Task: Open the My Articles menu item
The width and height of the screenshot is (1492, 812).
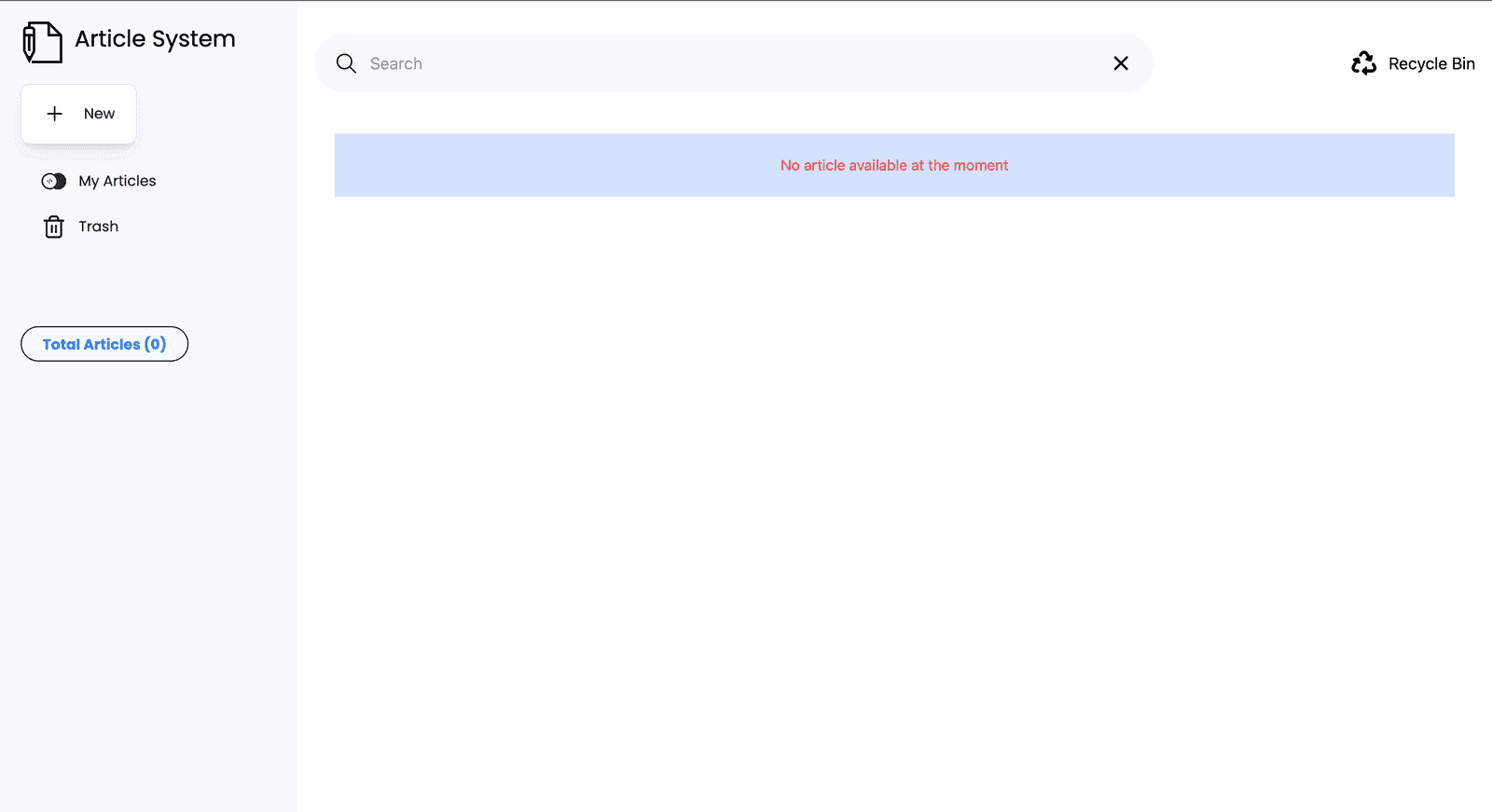Action: pos(99,182)
